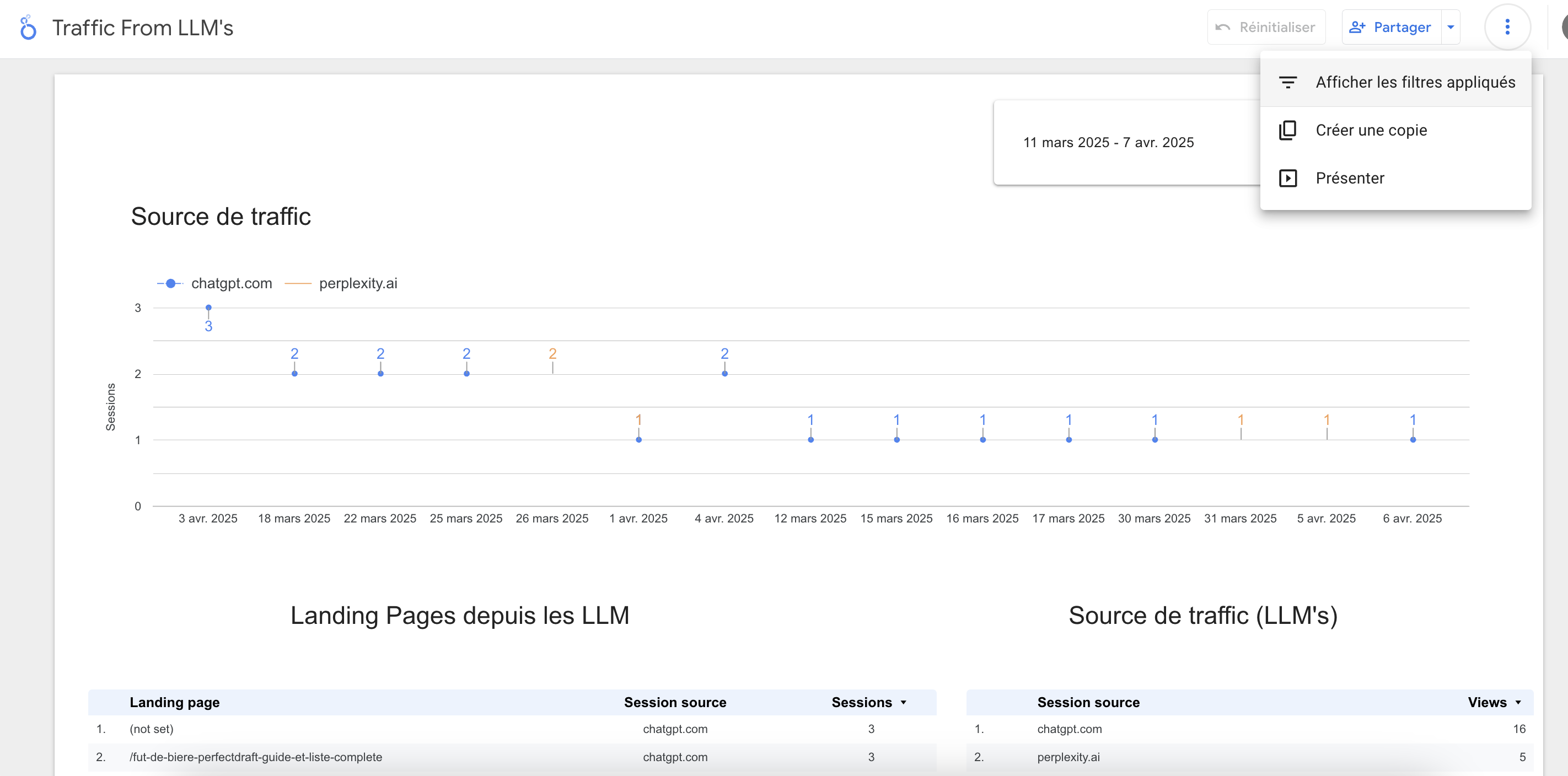1568x776 pixels.
Task: Open the three-dot more options menu
Action: point(1507,28)
